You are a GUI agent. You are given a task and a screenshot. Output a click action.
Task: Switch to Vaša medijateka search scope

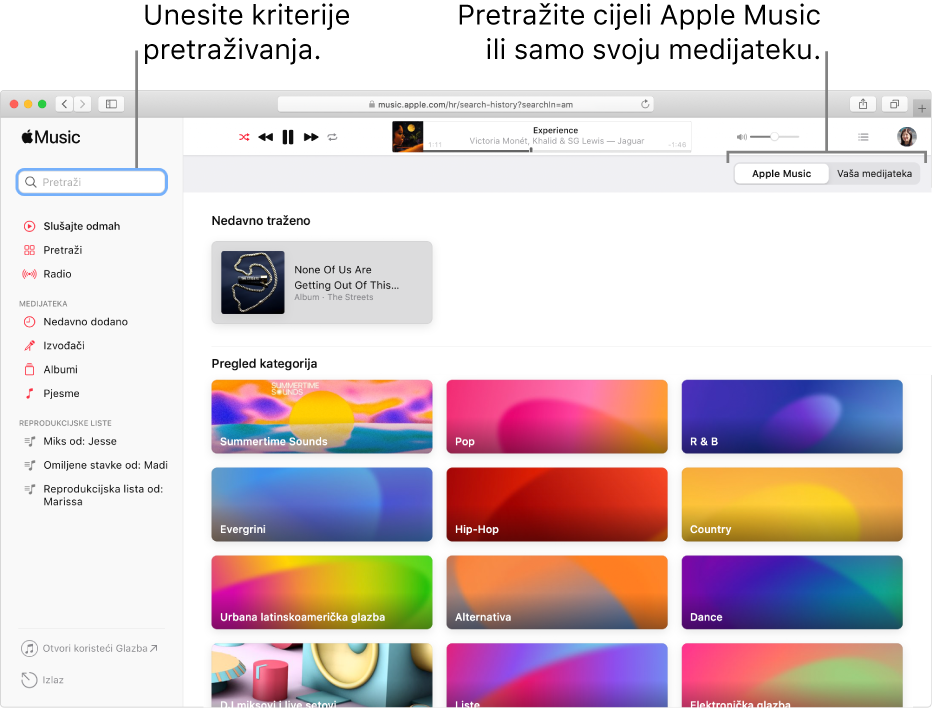click(874, 174)
